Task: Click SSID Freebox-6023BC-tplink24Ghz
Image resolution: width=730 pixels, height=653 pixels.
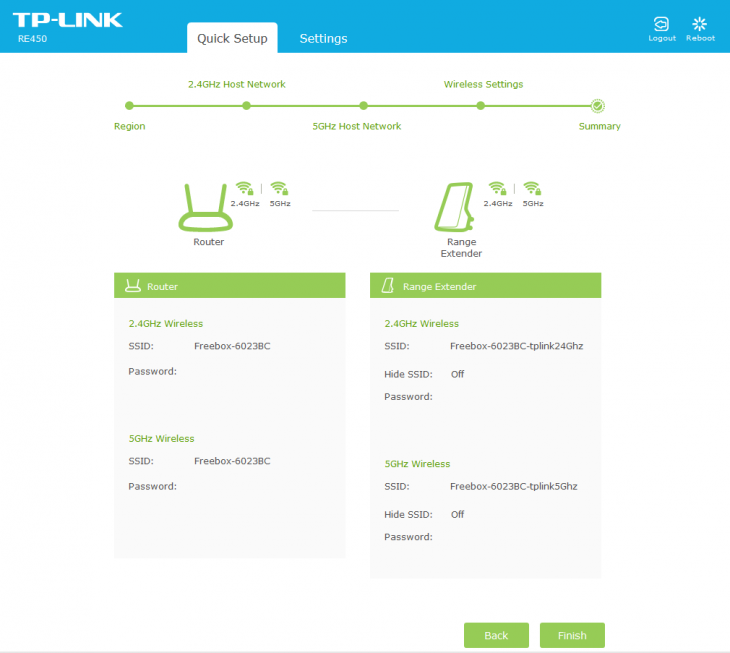Action: click(x=516, y=346)
